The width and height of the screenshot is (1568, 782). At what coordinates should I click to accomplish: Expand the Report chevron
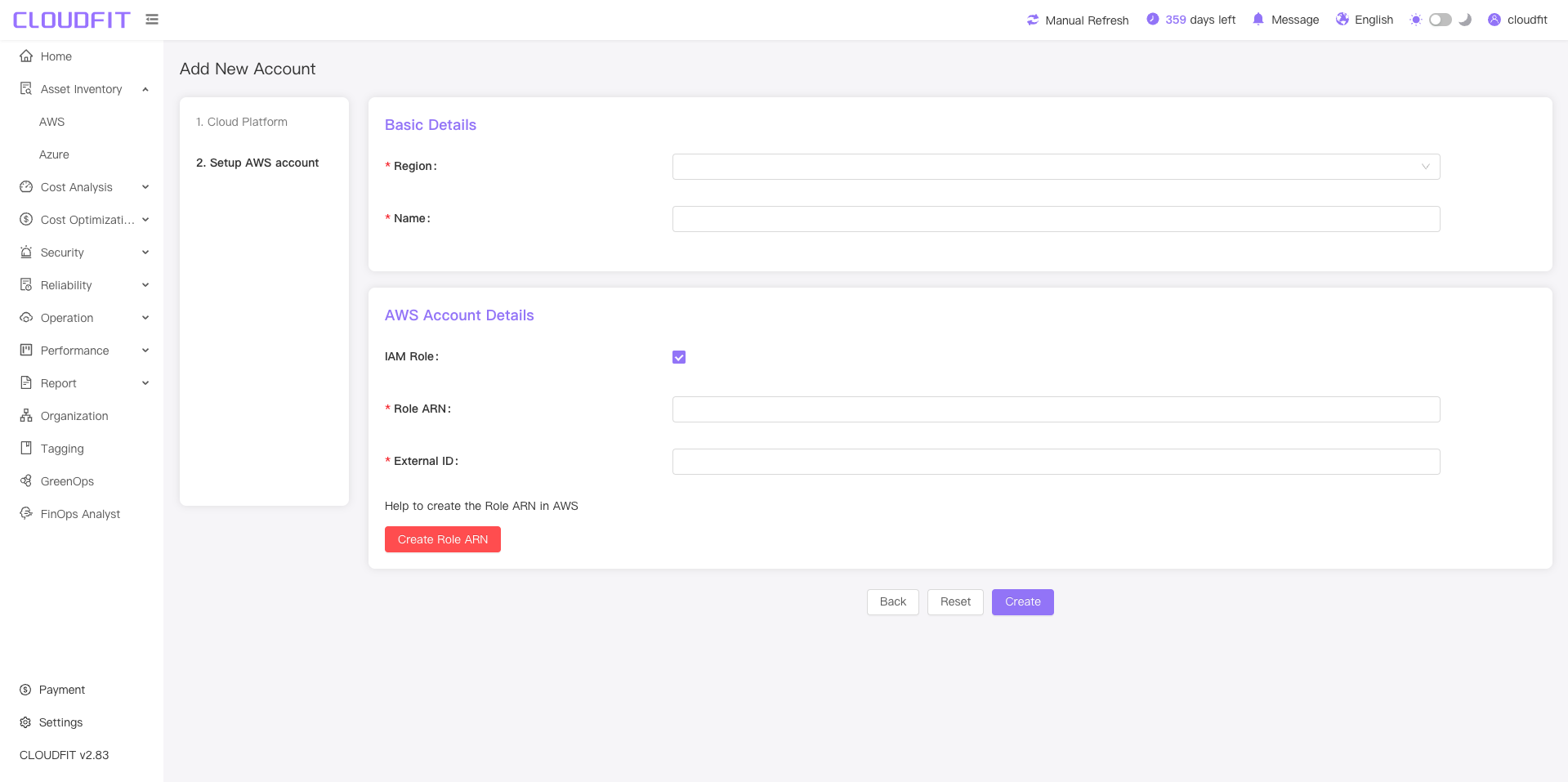coord(145,383)
